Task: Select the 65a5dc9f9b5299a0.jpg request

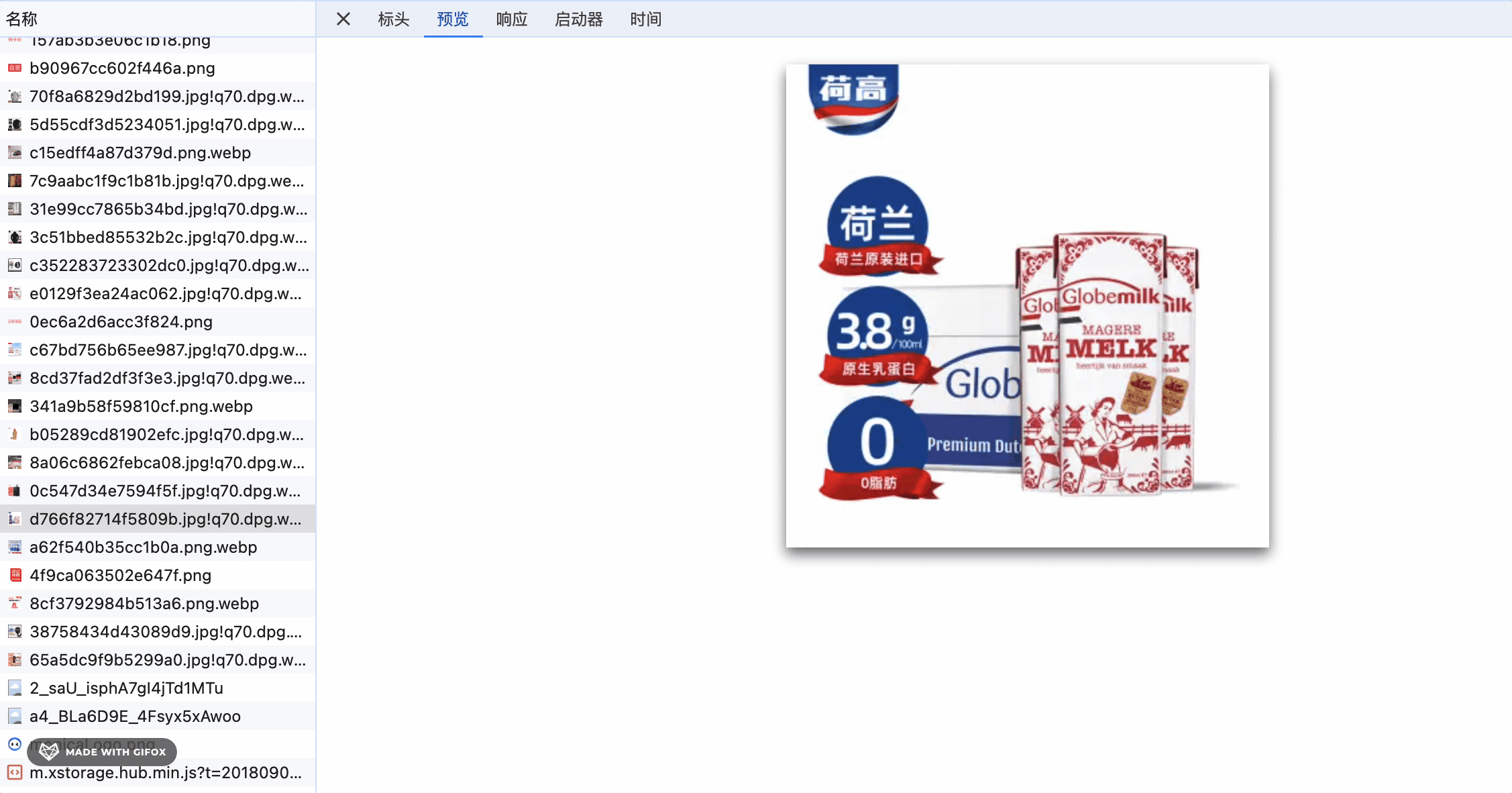Action: [x=168, y=659]
